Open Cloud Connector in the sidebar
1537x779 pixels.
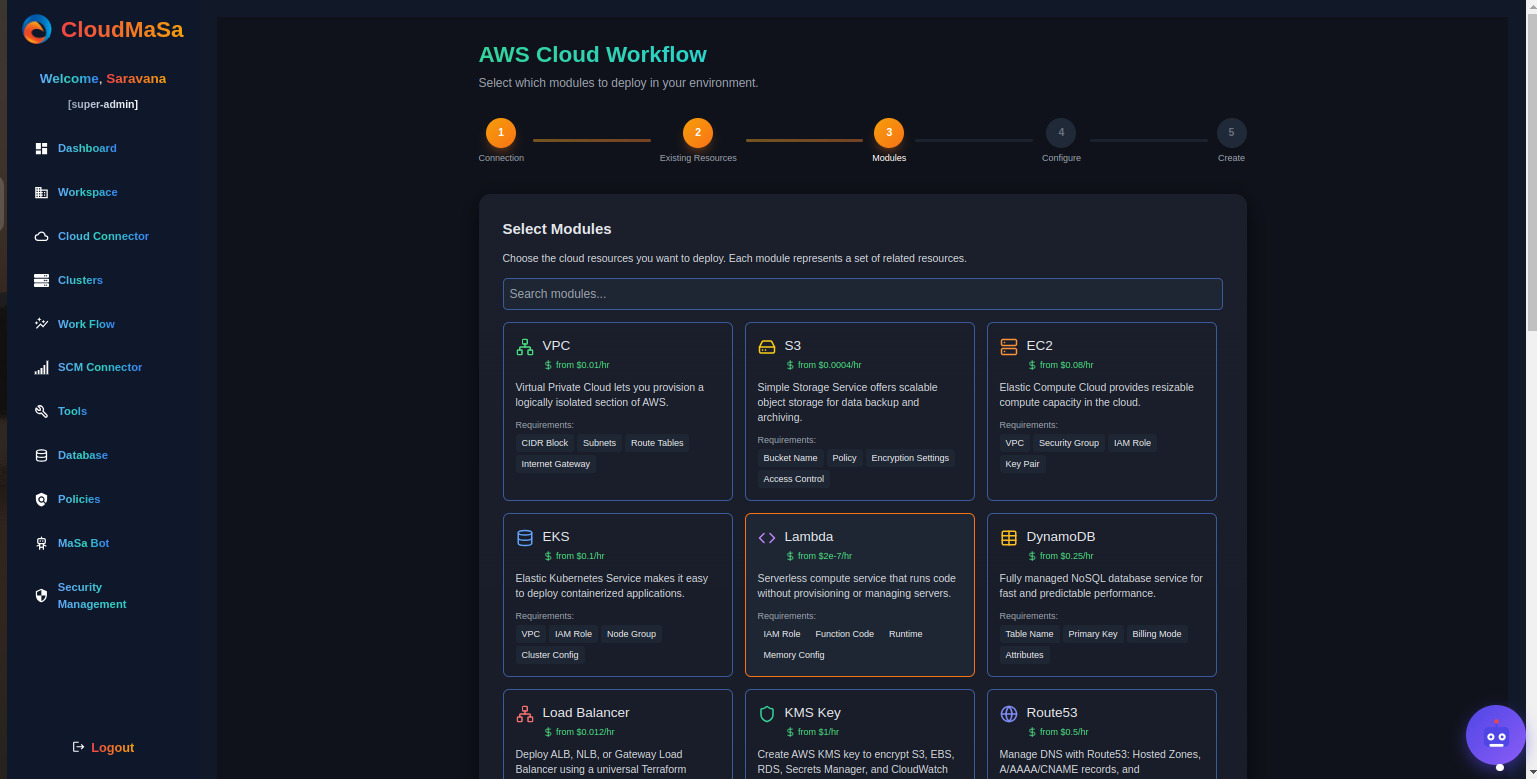(x=103, y=236)
